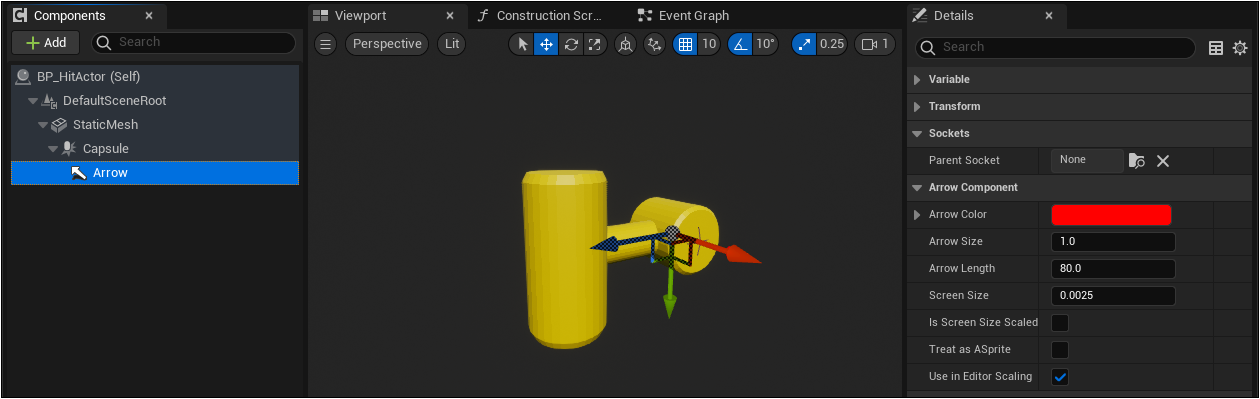The height and width of the screenshot is (399, 1260).
Task: Open camera speed setting
Action: point(875,44)
